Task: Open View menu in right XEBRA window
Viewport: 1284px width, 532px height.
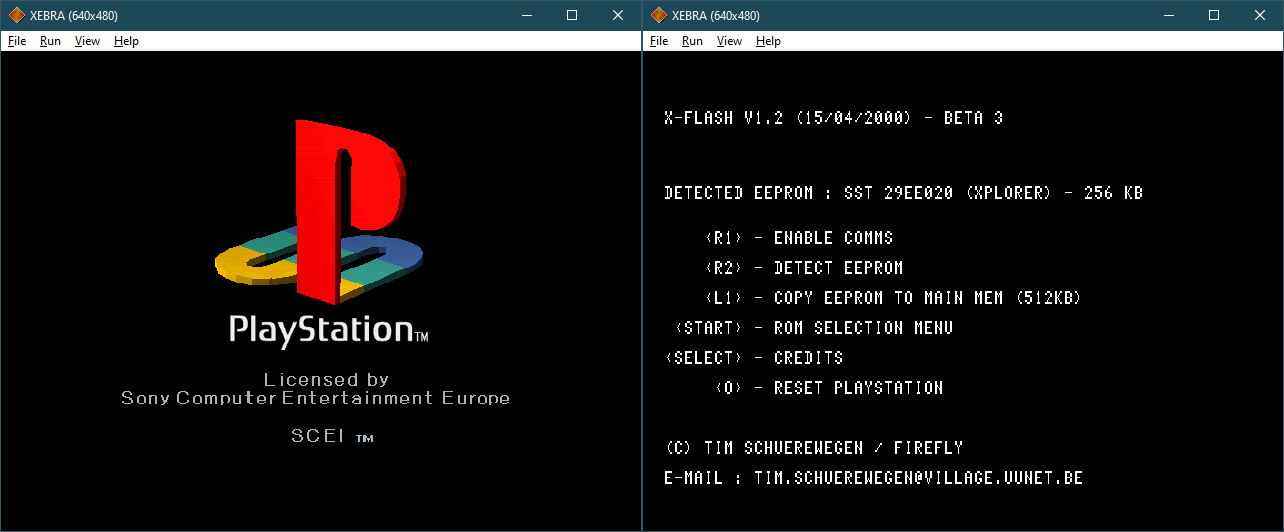Action: coord(729,41)
